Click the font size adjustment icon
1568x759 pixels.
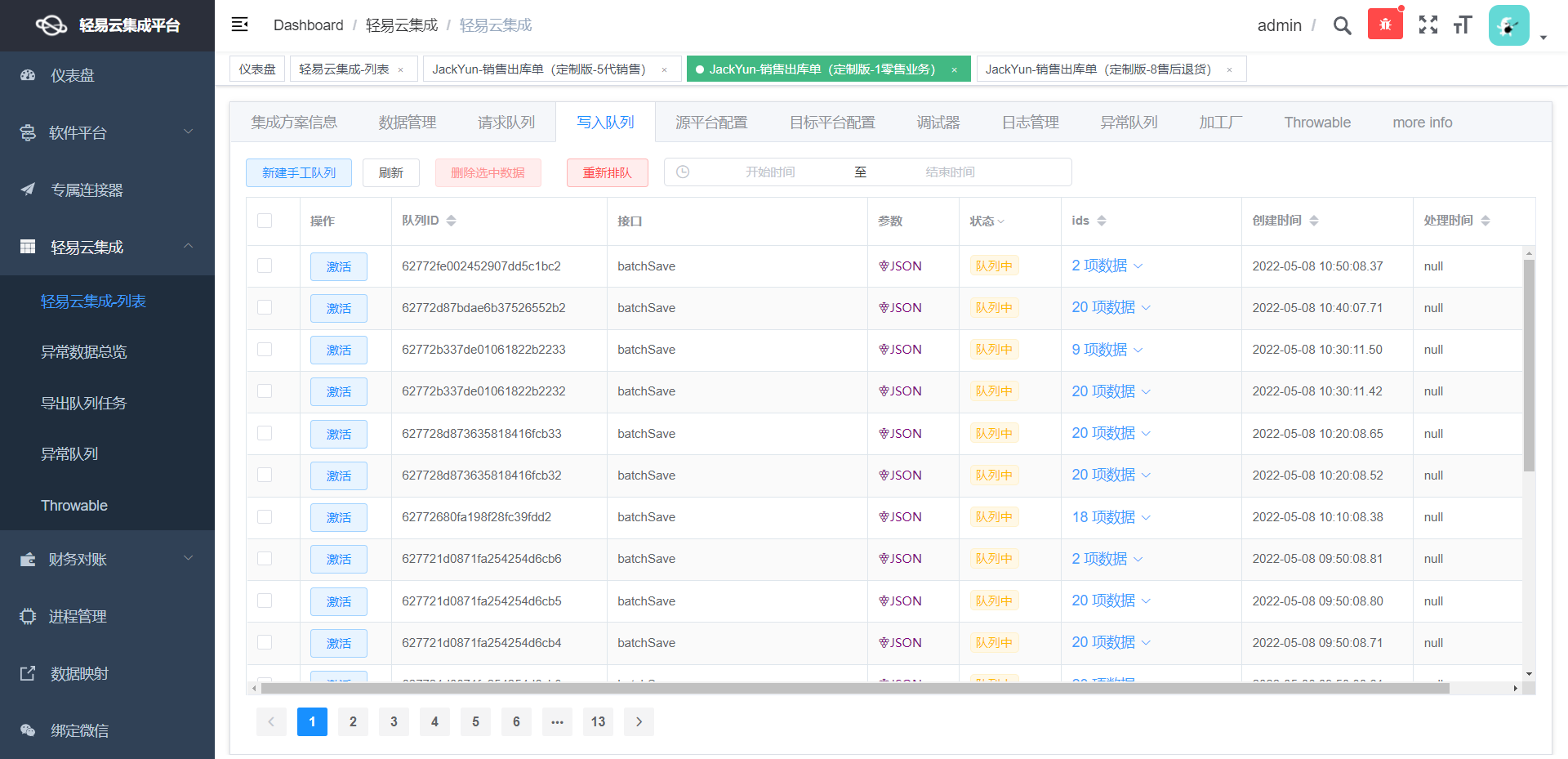(x=1462, y=25)
